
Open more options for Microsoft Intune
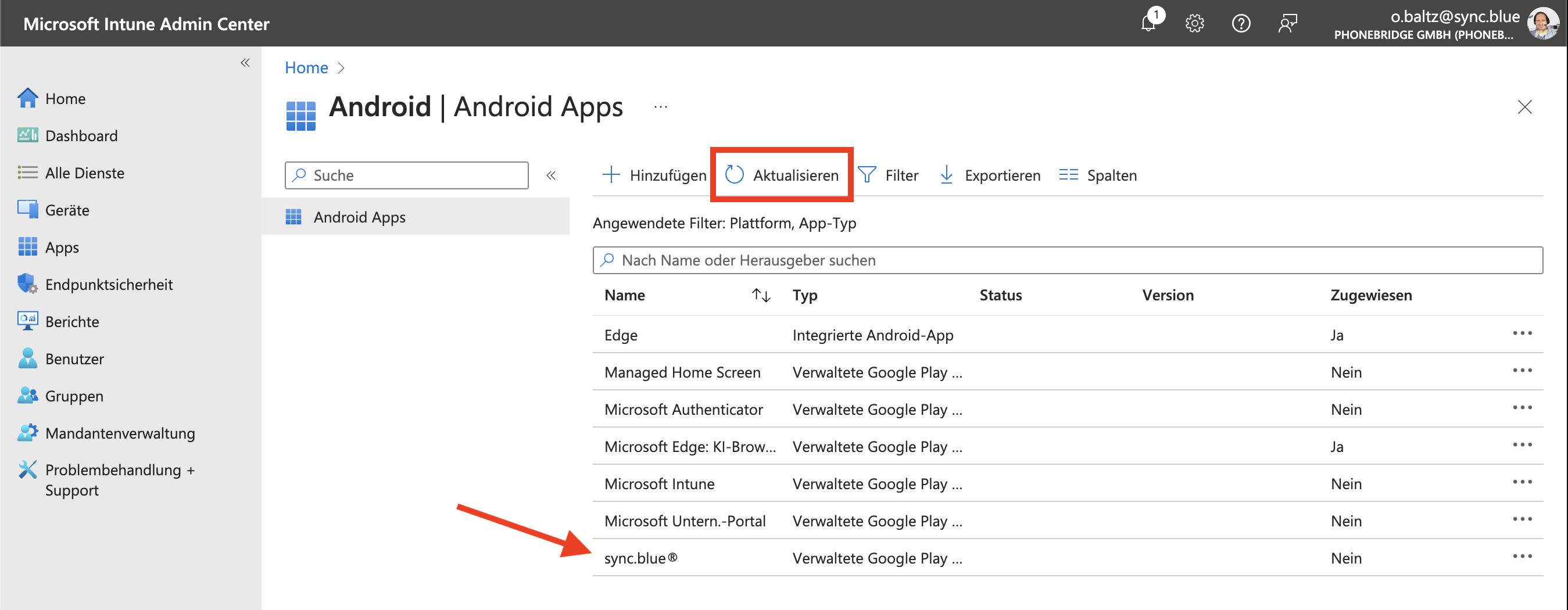1522,481
